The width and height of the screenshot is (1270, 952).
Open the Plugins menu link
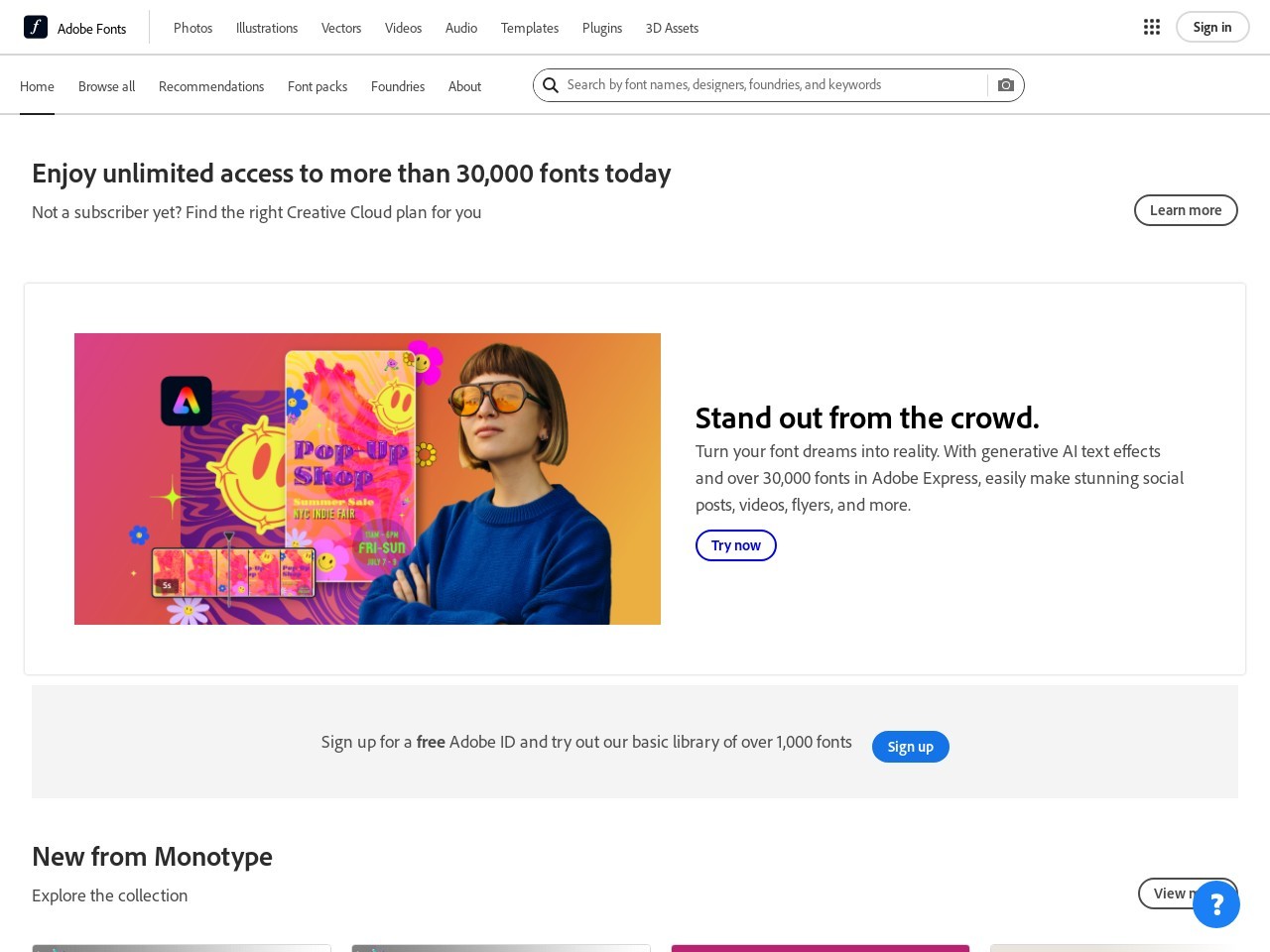coord(602,28)
